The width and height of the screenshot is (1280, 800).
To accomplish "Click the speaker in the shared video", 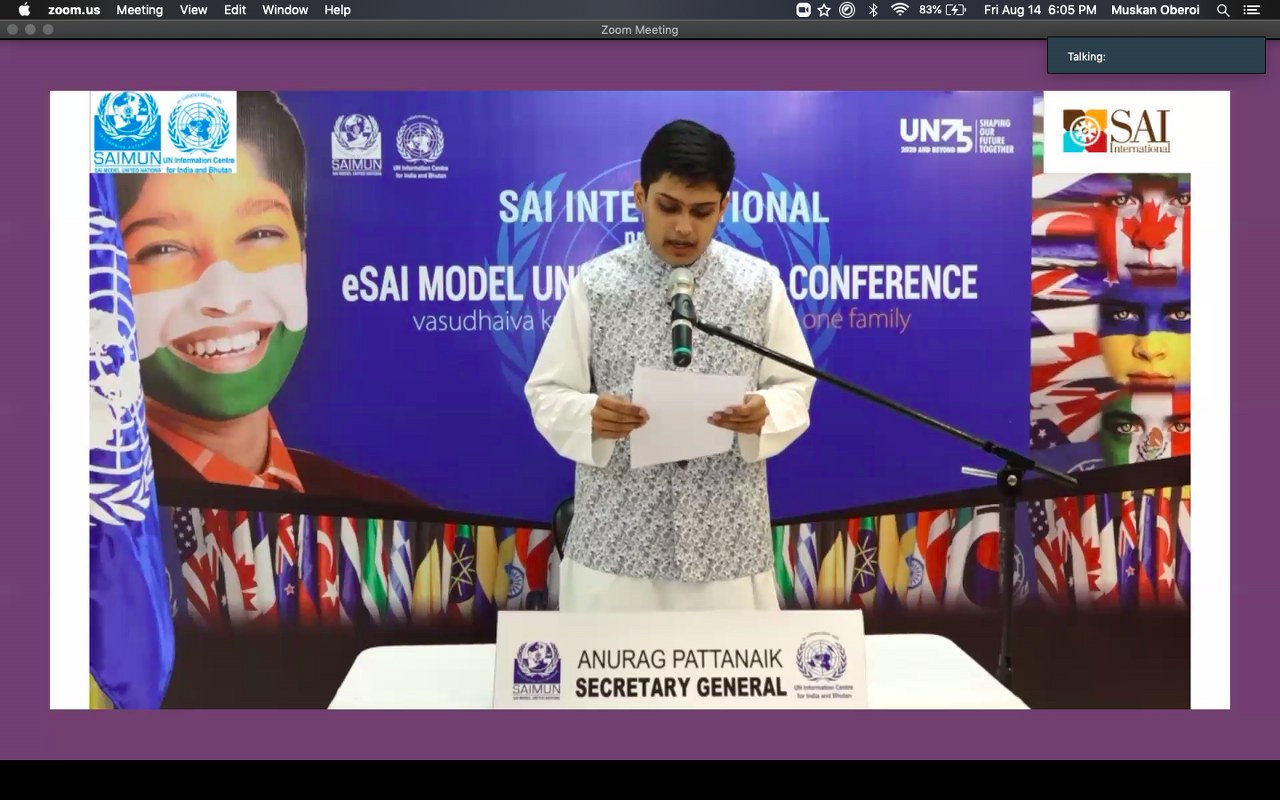I will 670,365.
